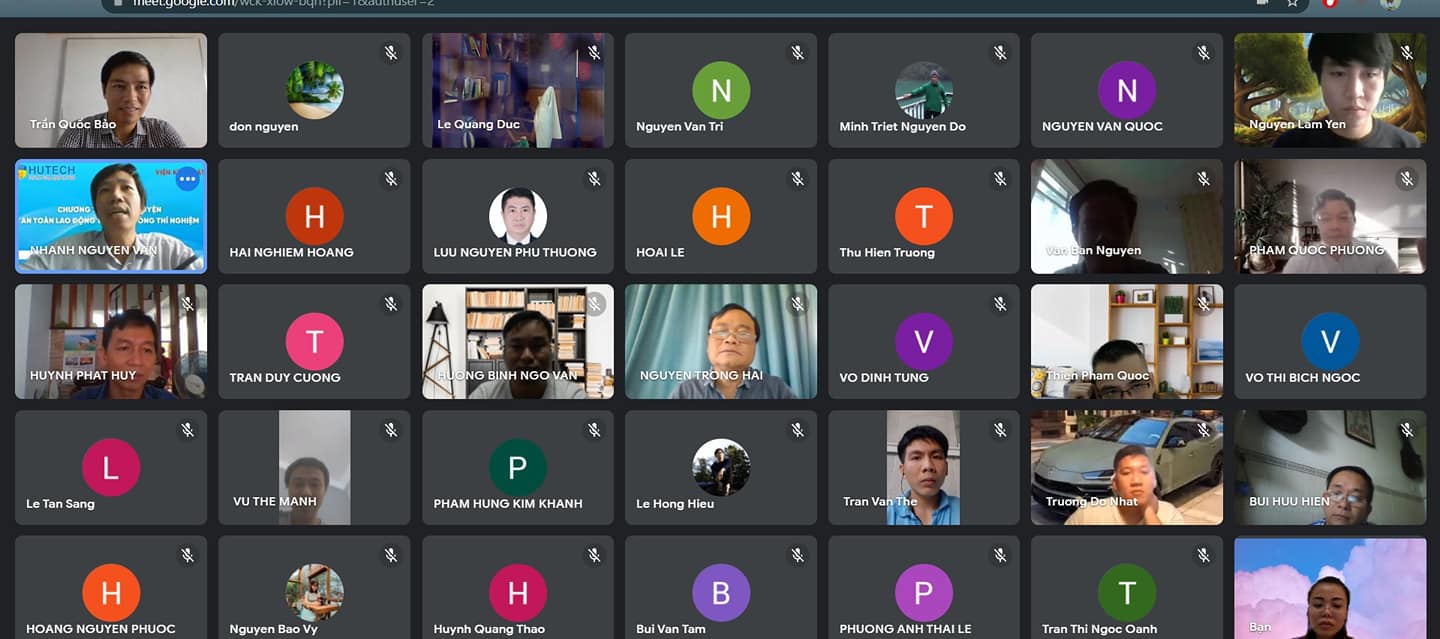Click the name label "Huynh Quang Thao"

click(489, 629)
